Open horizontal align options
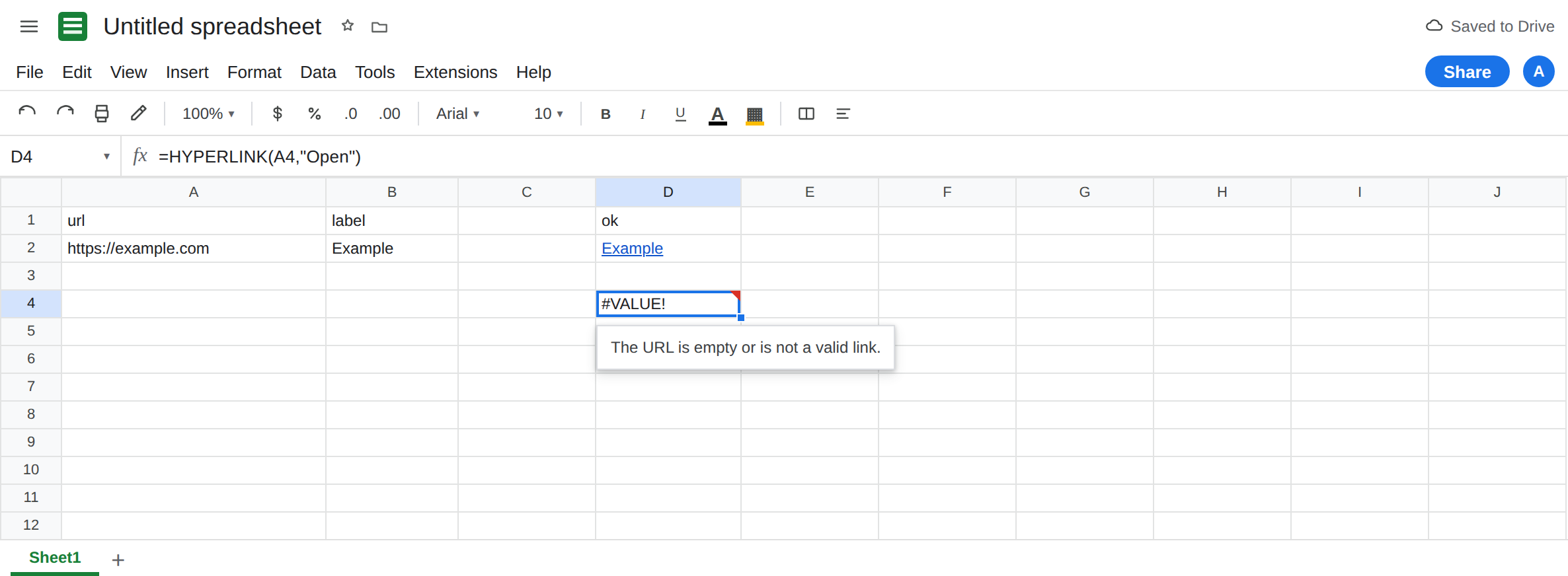The image size is (1568, 576). 843,114
